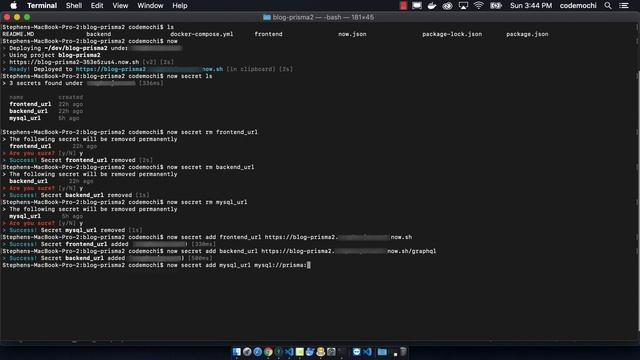Click the display status icon in menu bar
Image resolution: width=640 pixels, height=360 pixels.
(417, 5)
